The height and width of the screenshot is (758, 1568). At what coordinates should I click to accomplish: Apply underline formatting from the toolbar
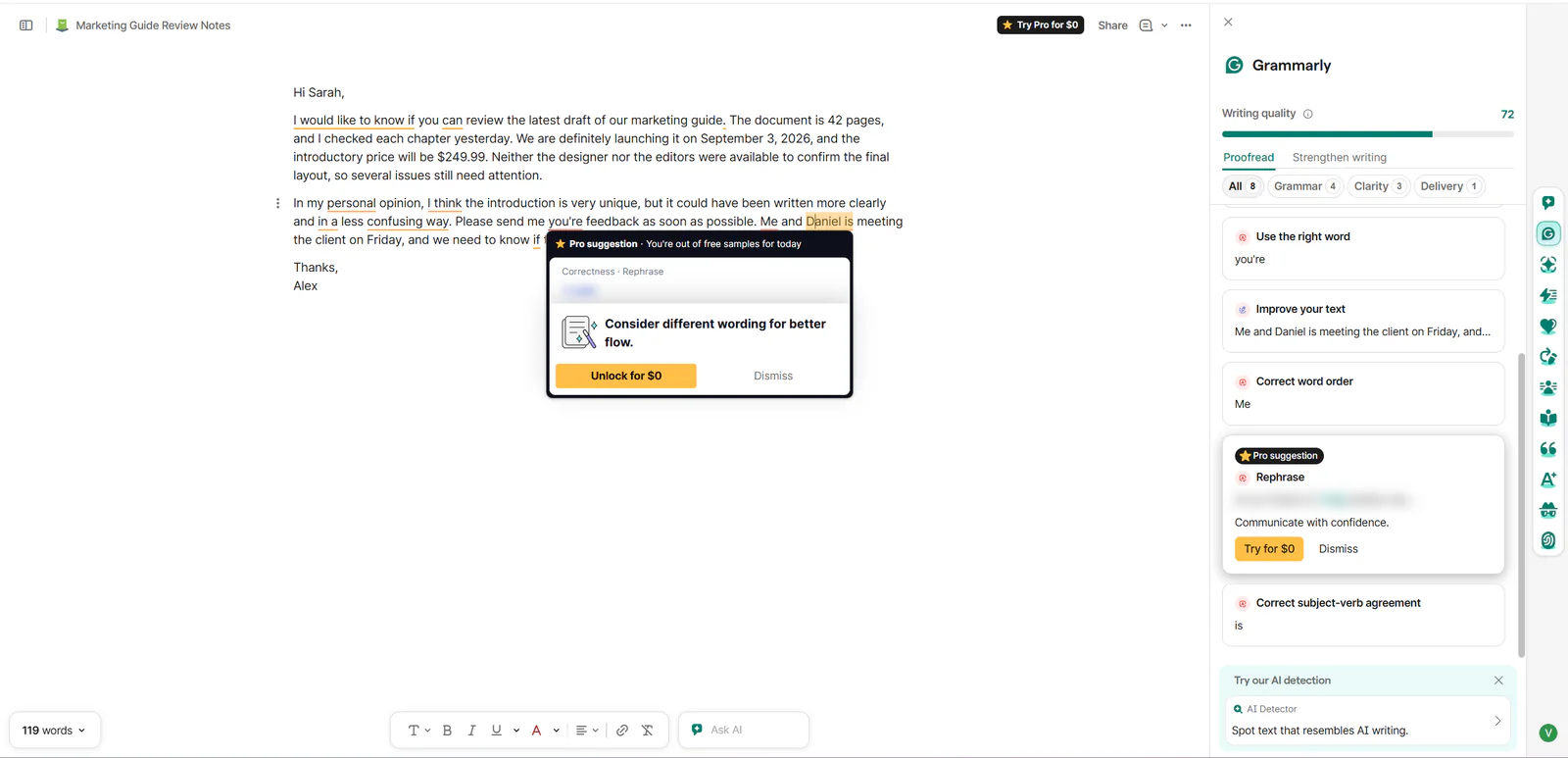[x=497, y=731]
